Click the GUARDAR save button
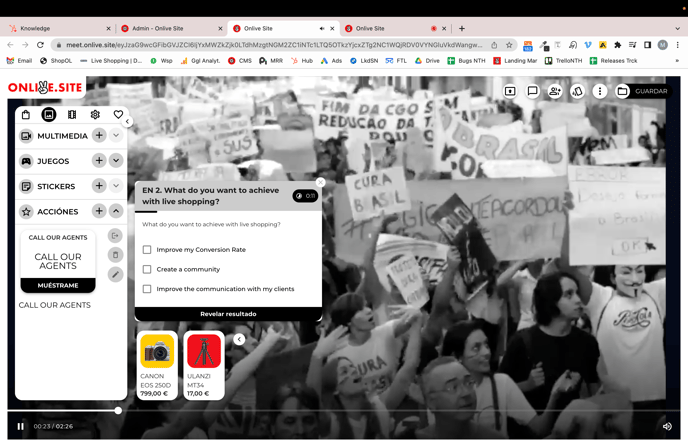 [x=651, y=91]
